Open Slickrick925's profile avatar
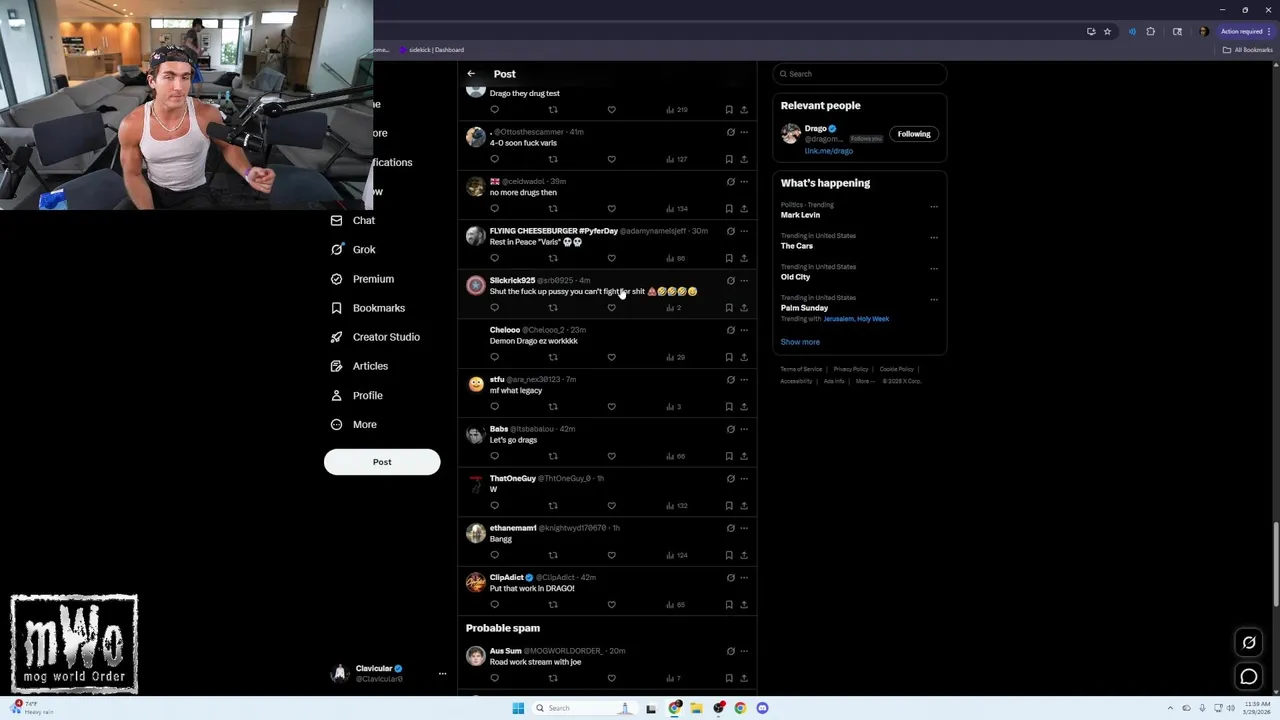The image size is (1280, 720). (476, 286)
